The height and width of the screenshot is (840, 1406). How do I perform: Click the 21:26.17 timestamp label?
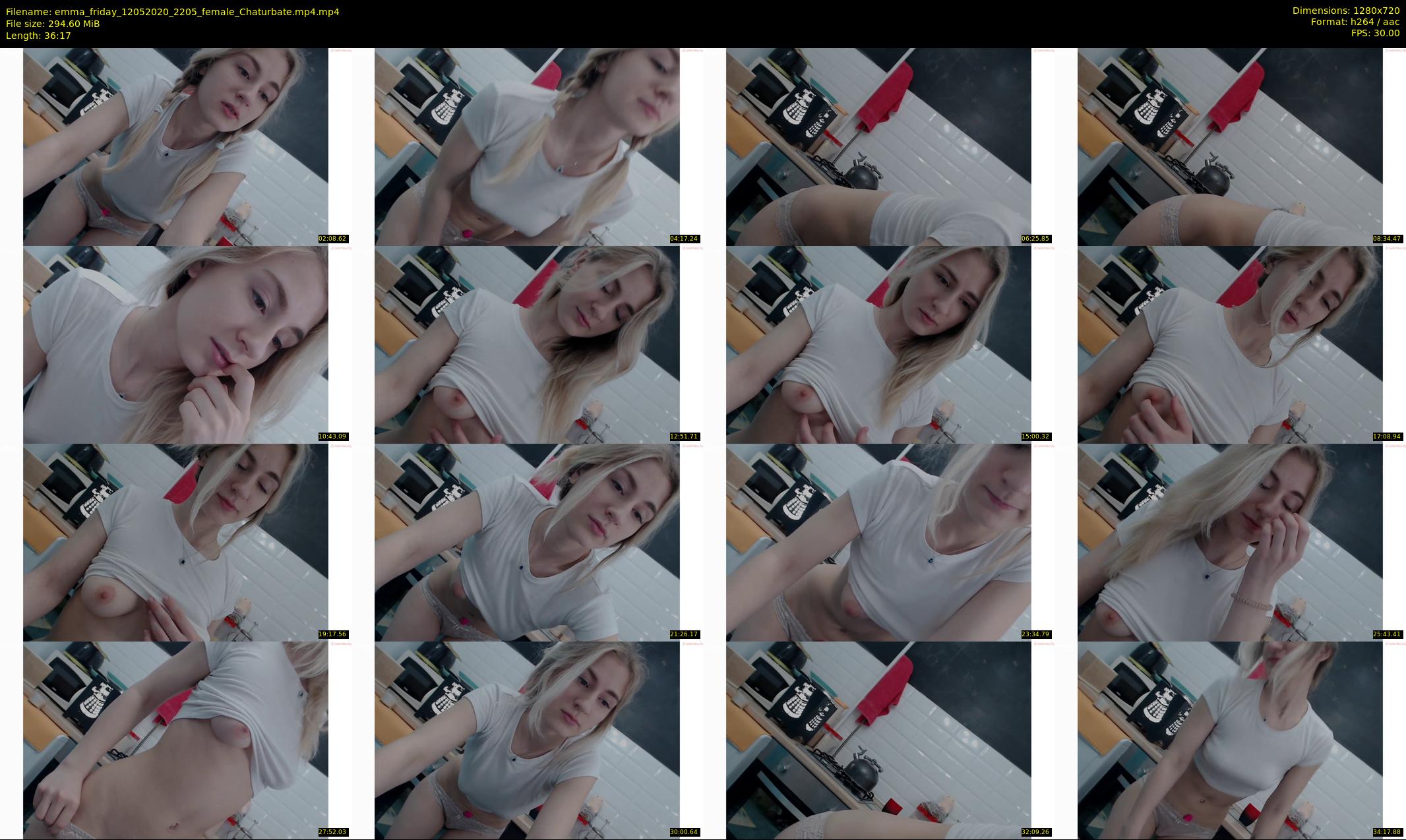pos(684,634)
